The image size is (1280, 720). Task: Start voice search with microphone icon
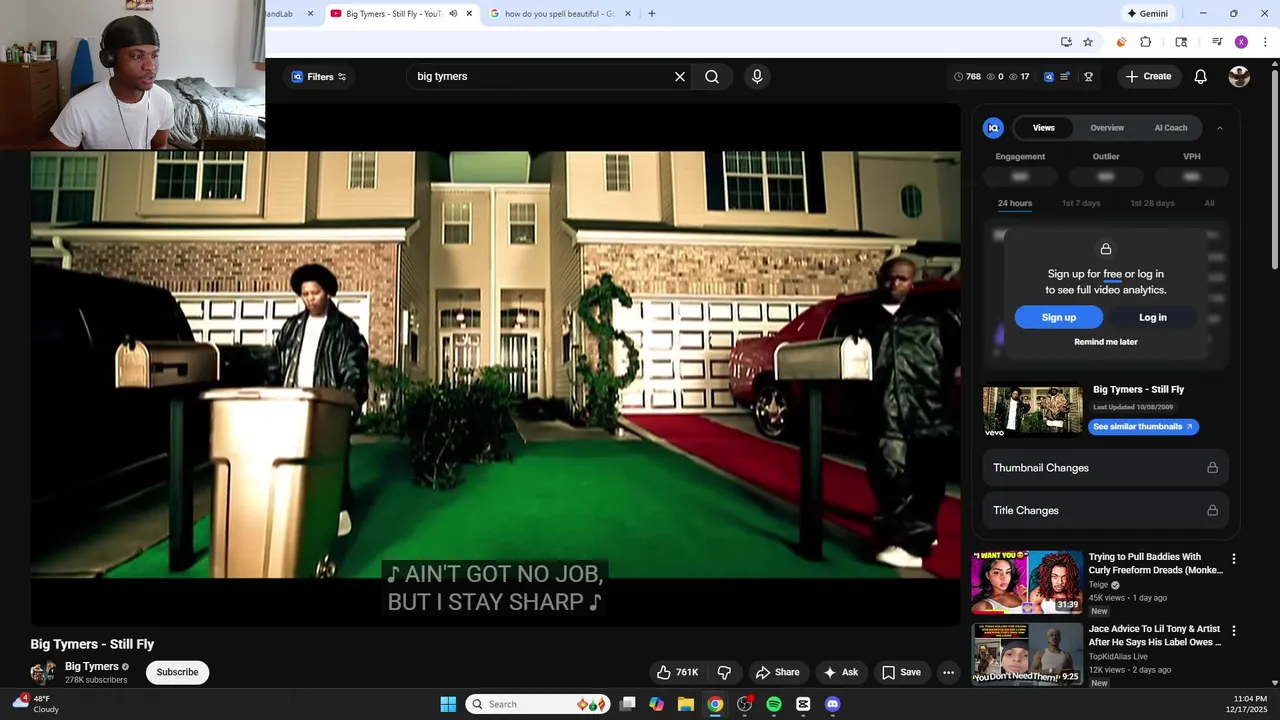757,77
